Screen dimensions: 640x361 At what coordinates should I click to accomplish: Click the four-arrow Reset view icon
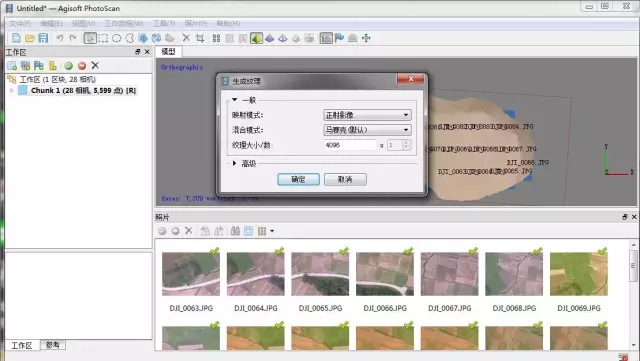pos(366,38)
